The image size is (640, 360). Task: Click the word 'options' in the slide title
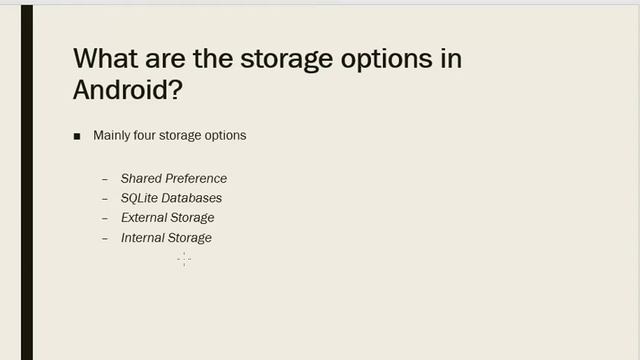tap(387, 59)
